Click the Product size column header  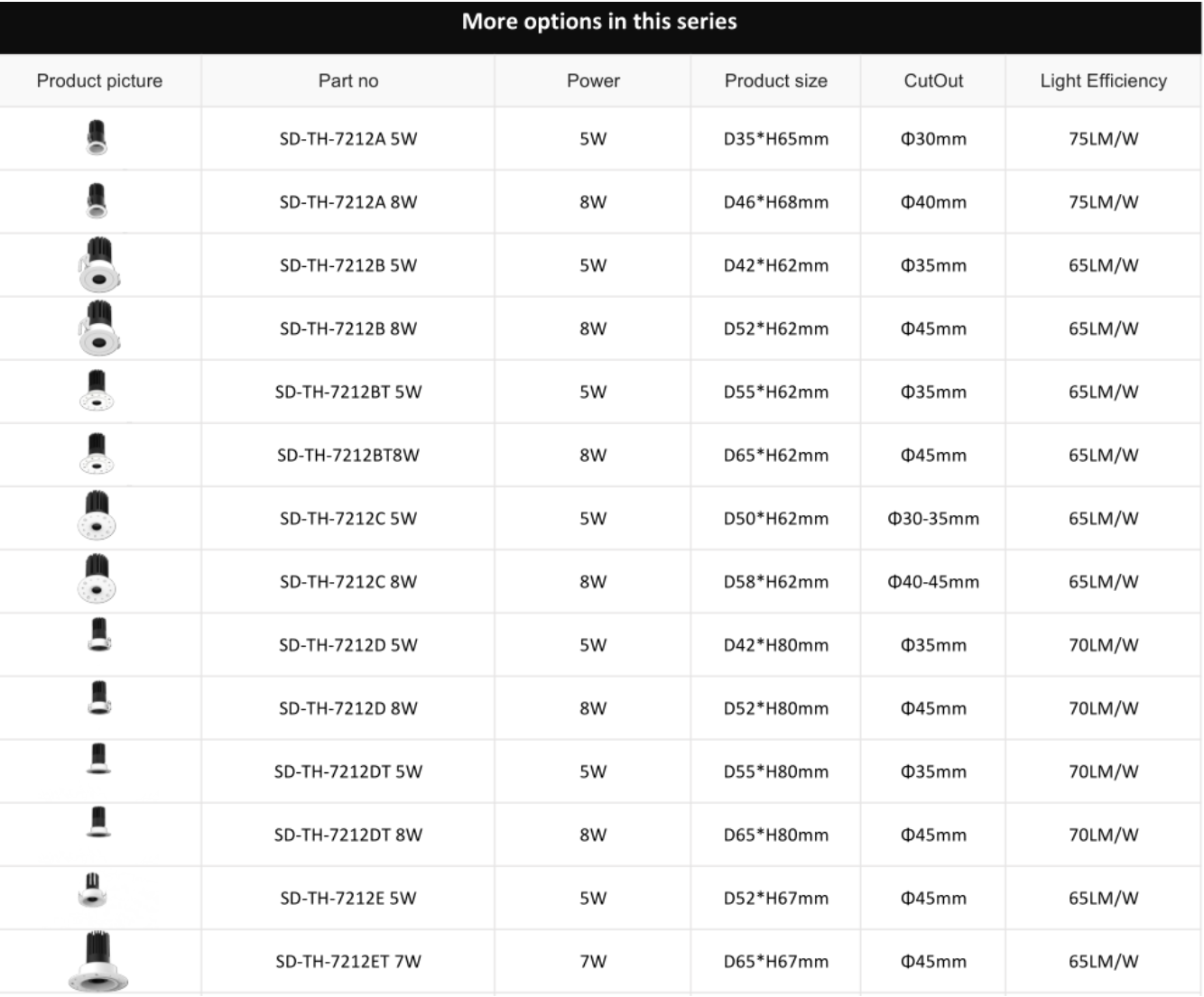click(x=775, y=80)
